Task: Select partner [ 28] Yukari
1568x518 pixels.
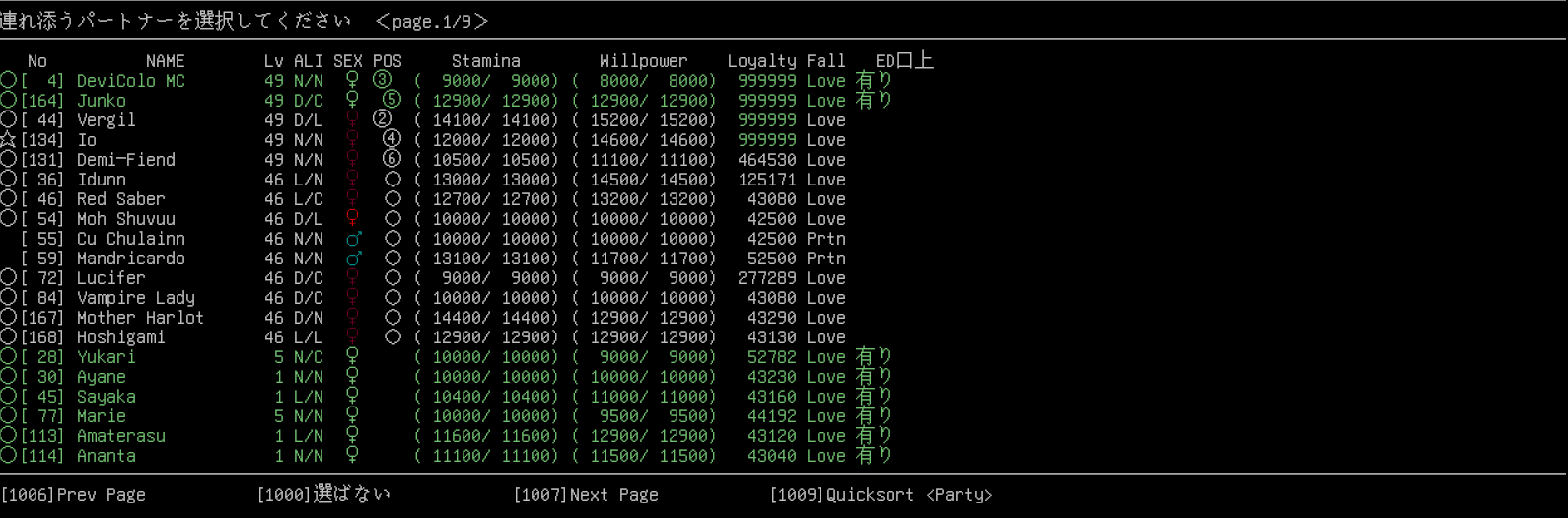Action: click(78, 357)
